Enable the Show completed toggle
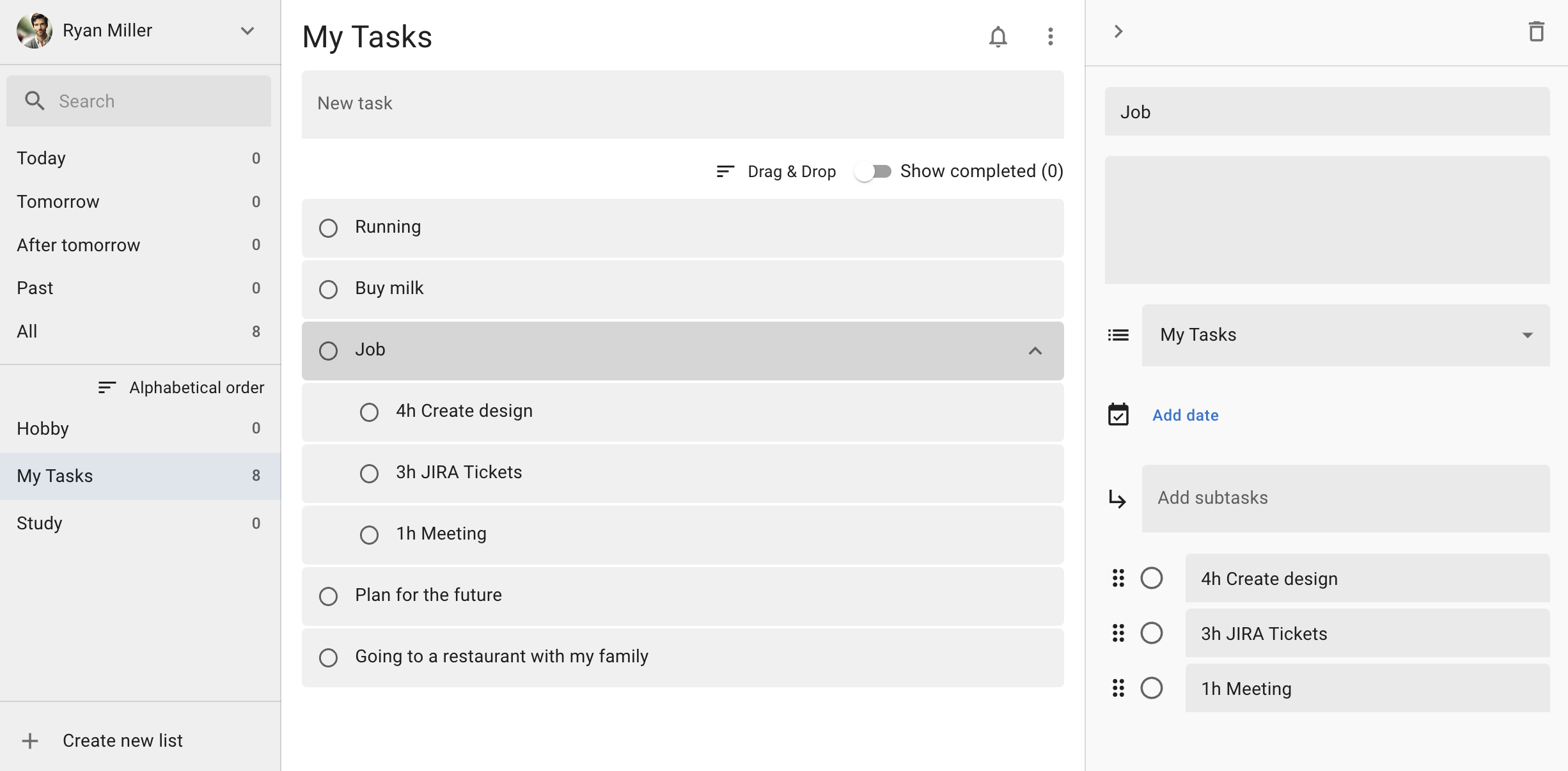The width and height of the screenshot is (1568, 771). (x=874, y=171)
